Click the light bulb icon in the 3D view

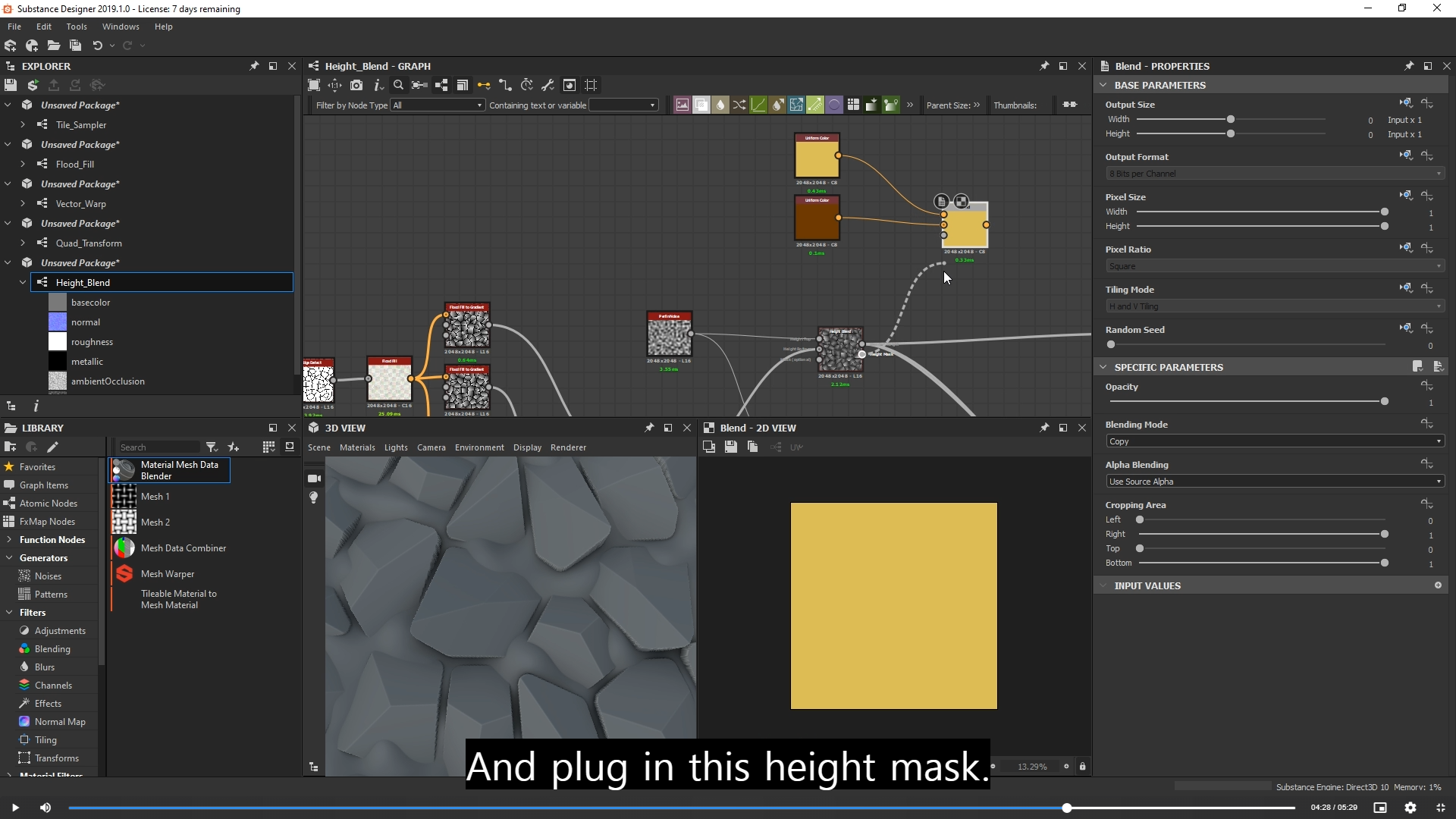[x=314, y=497]
